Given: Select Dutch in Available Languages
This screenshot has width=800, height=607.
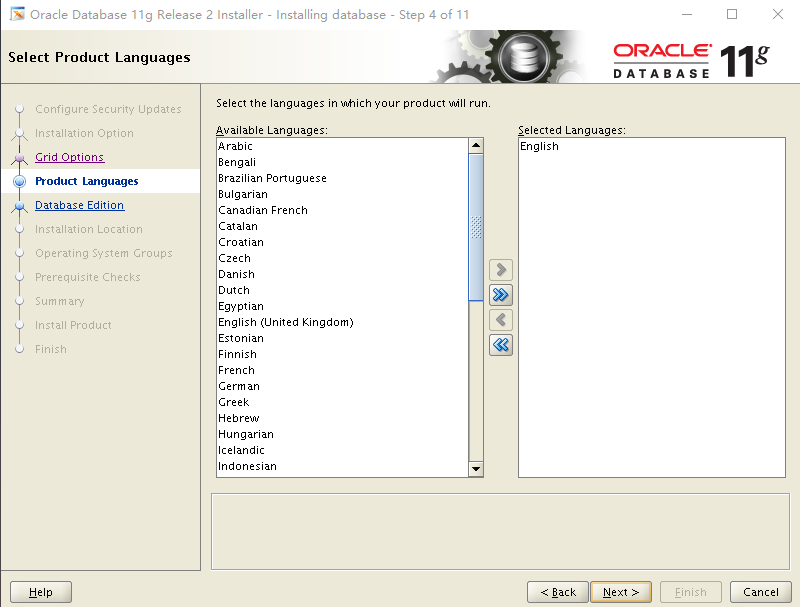Looking at the screenshot, I should (342, 290).
